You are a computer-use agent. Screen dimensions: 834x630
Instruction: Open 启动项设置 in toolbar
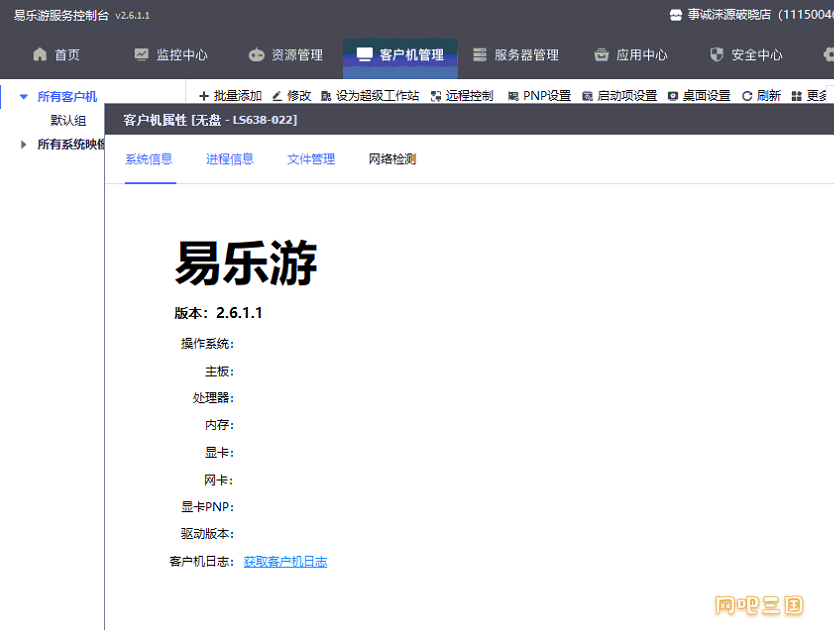coord(620,96)
